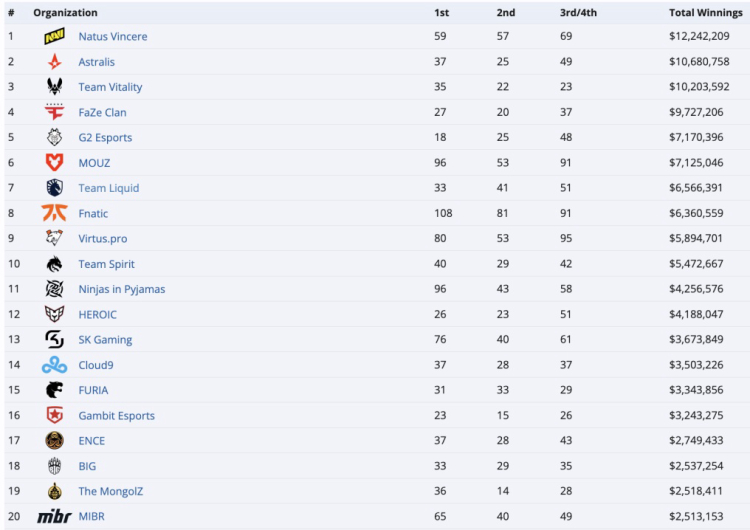Open the Team Vitality link
Screen dimensions: 750x530
click(110, 87)
